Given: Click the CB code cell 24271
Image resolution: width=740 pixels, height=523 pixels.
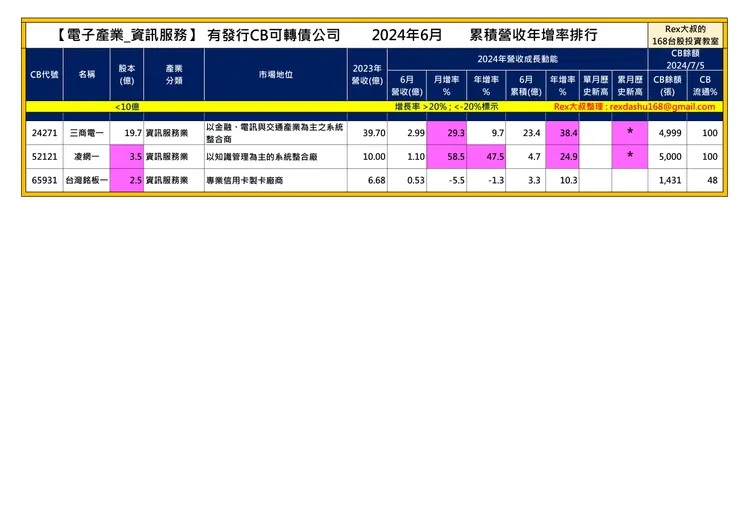Looking at the screenshot, I should [x=44, y=133].
